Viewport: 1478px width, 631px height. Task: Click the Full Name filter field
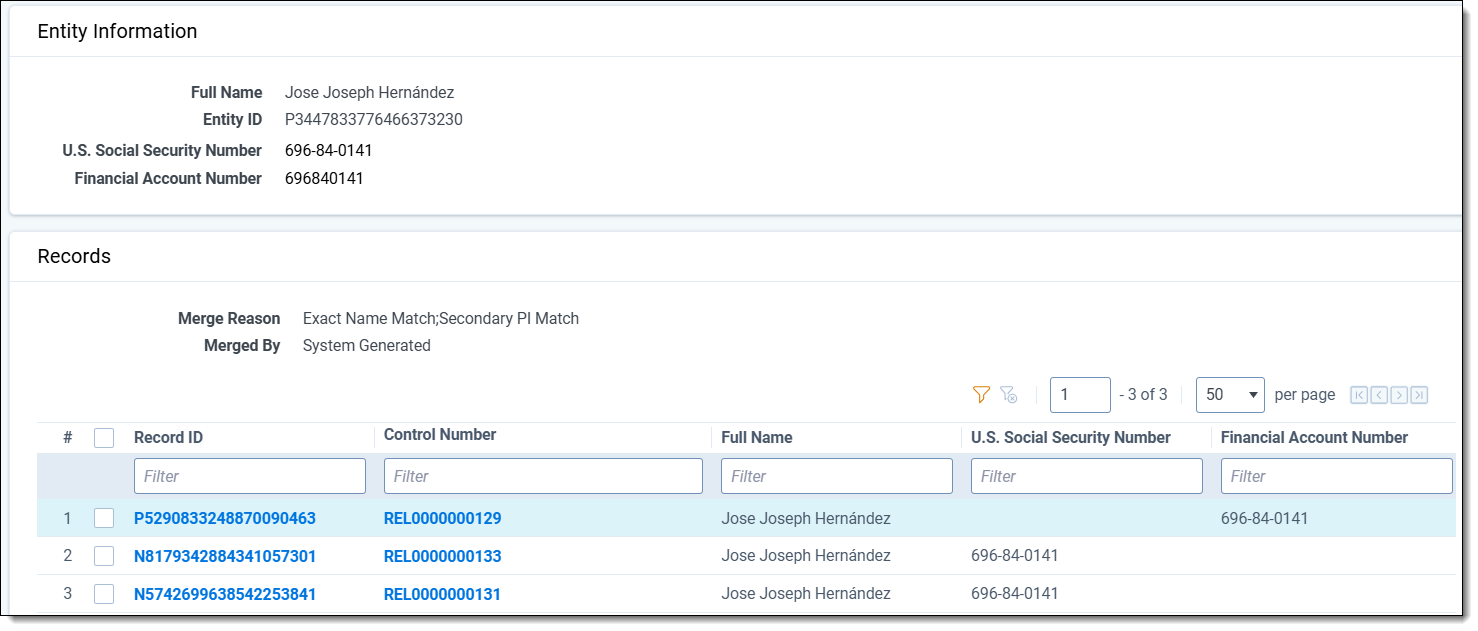(x=836, y=476)
